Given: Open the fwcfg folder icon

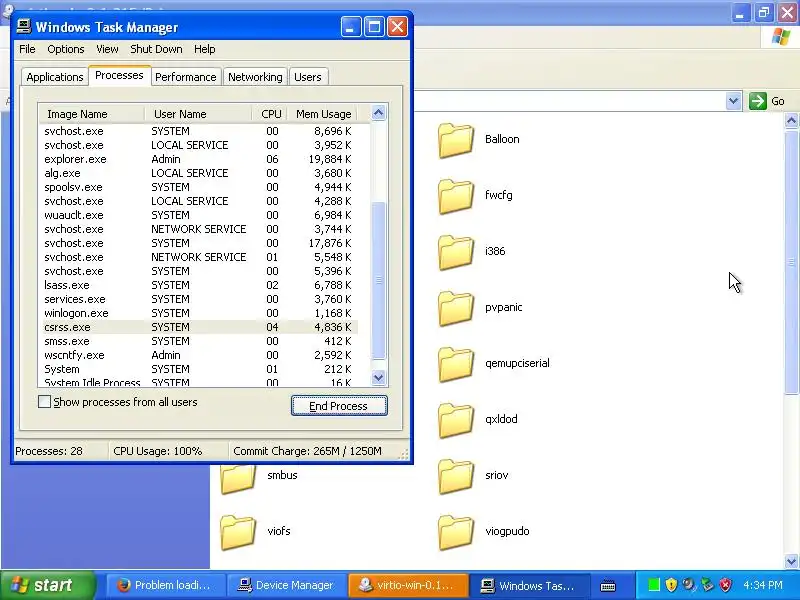Looking at the screenshot, I should (x=456, y=195).
